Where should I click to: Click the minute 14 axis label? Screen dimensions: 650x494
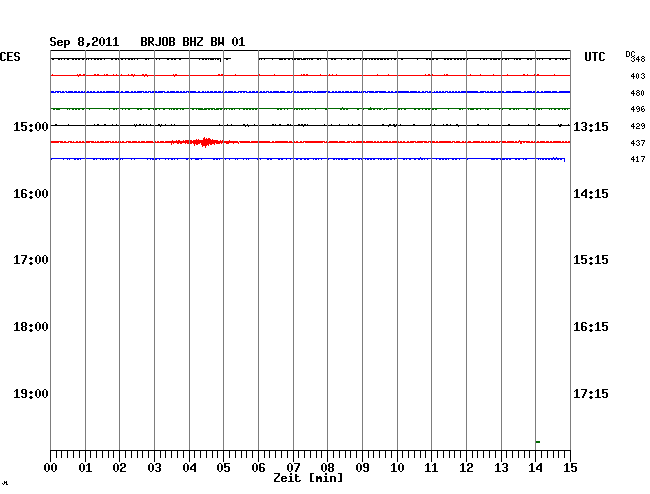pyautogui.click(x=535, y=468)
